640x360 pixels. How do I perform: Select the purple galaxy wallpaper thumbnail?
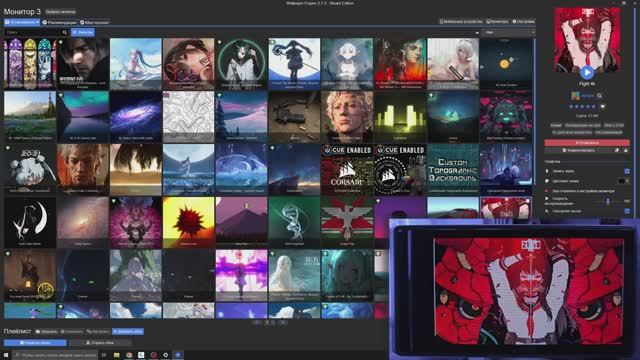point(136,116)
